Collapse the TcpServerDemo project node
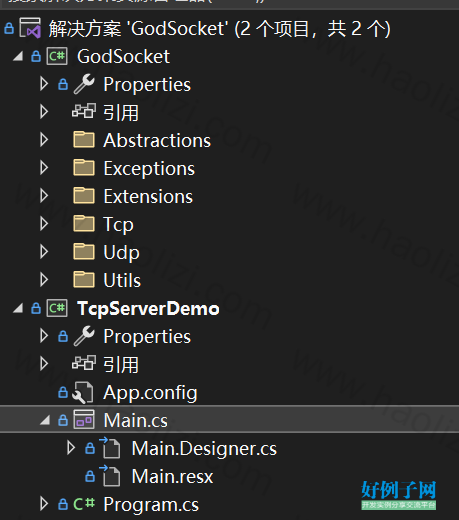Screen dimensions: 459x520 click(18, 308)
